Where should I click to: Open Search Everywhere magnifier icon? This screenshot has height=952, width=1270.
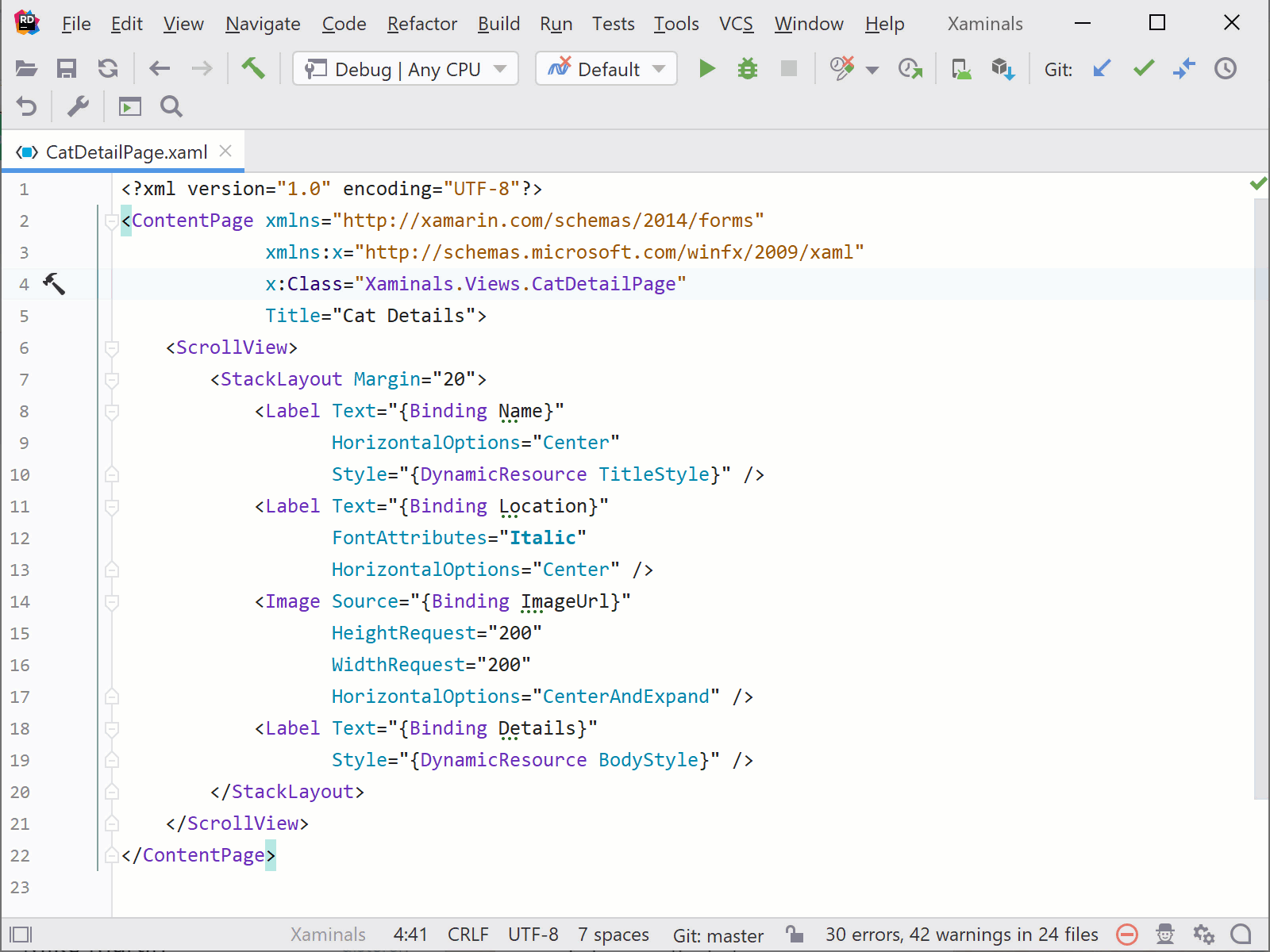[171, 106]
